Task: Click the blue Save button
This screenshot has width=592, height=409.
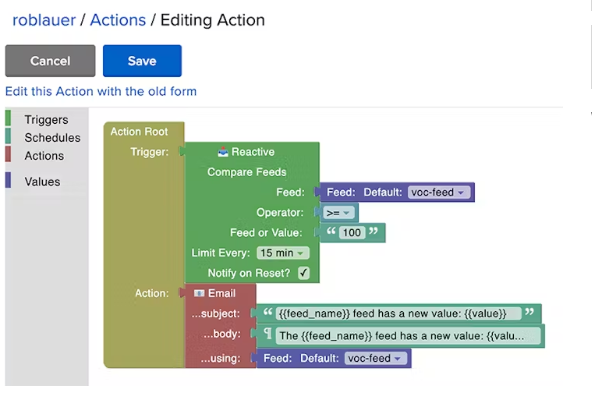Action: [142, 61]
